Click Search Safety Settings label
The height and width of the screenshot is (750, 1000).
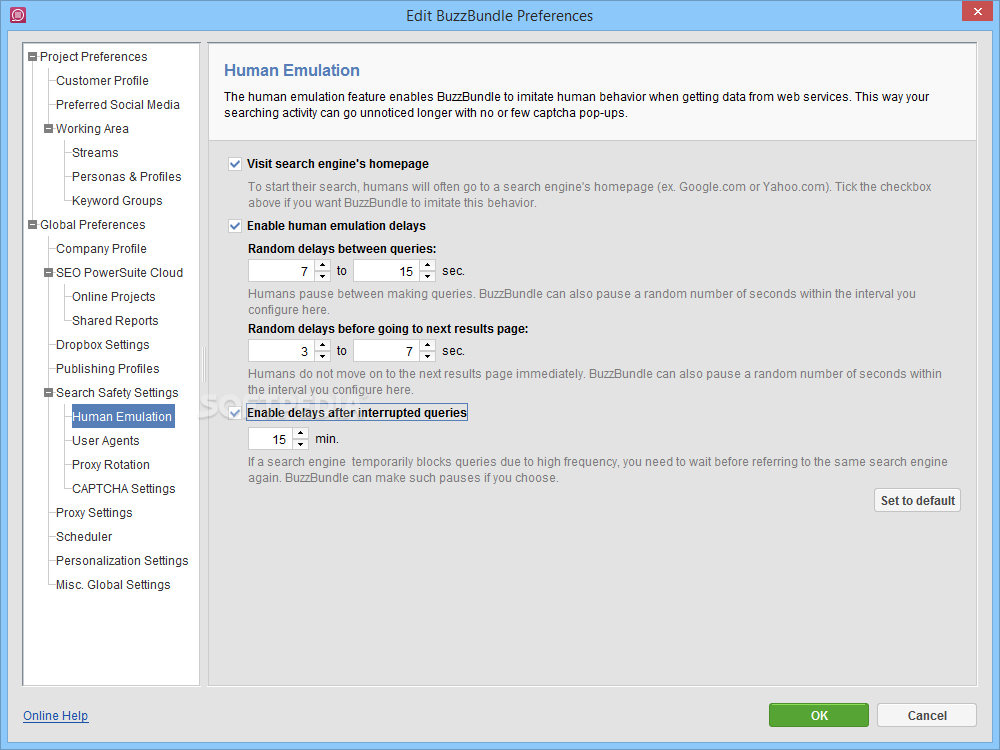tap(117, 392)
